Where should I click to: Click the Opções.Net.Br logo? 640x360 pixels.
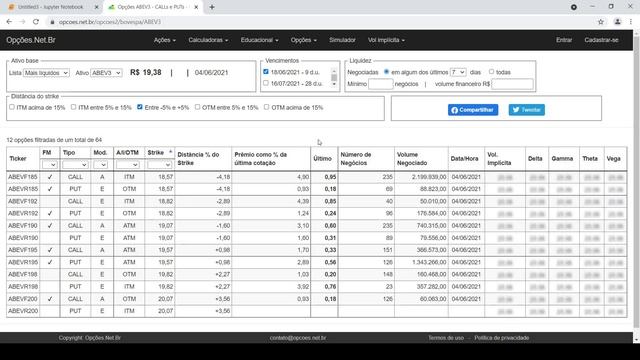pos(31,40)
